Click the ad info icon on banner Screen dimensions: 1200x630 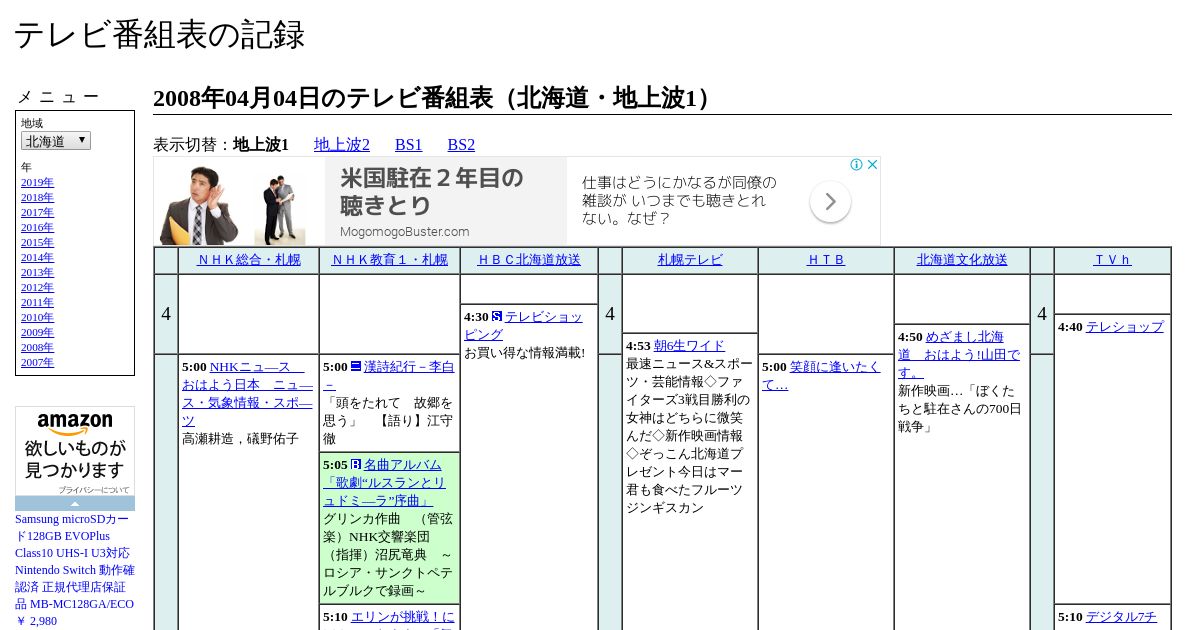click(x=857, y=165)
